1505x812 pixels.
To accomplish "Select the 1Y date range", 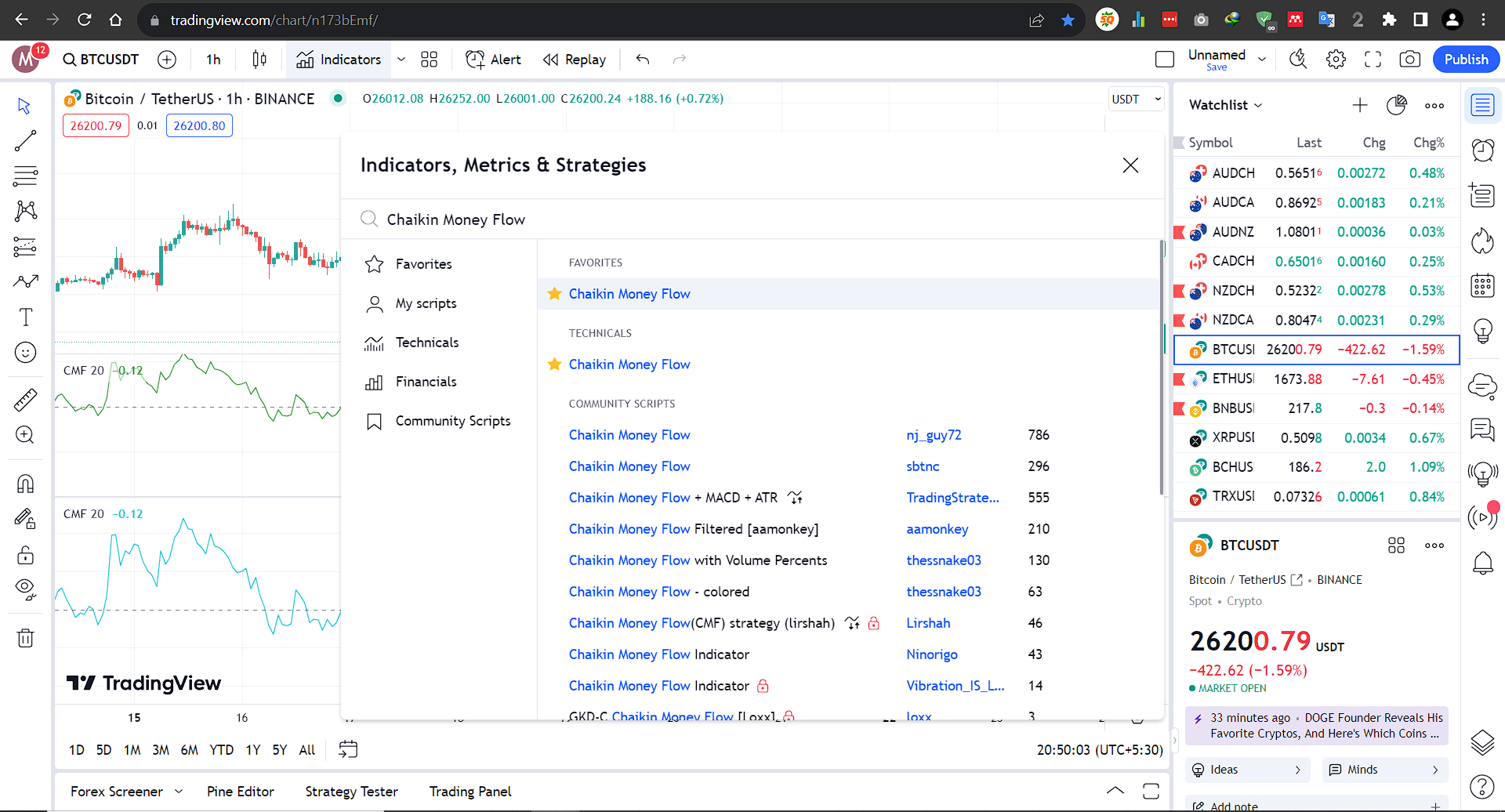I will point(252,750).
